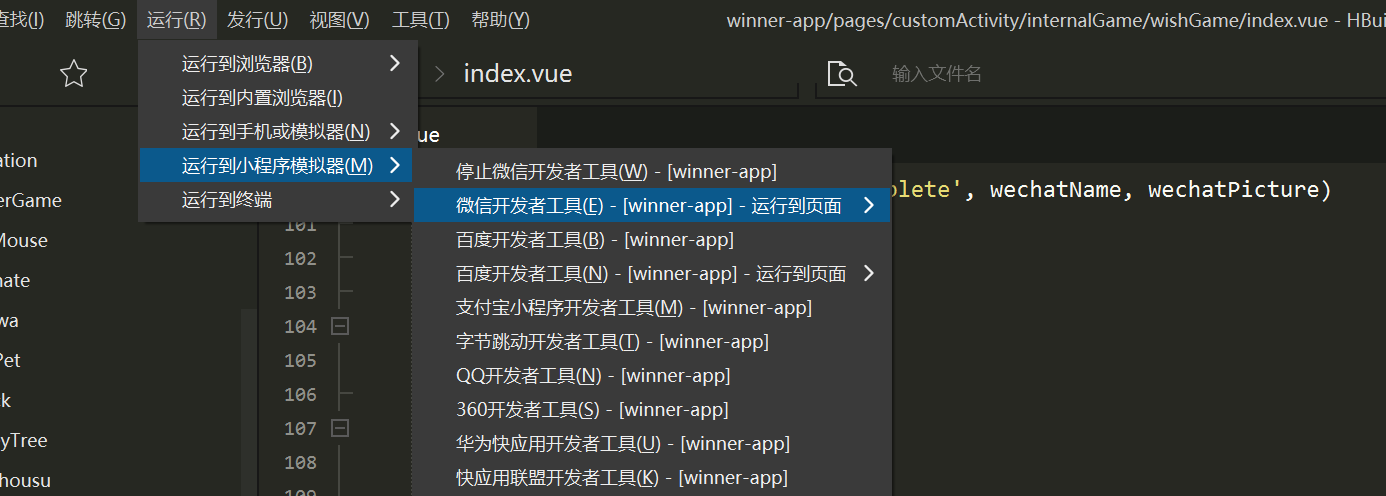
Task: Select 停止微信开发者工具(W) entry
Action: pyautogui.click(x=651, y=172)
